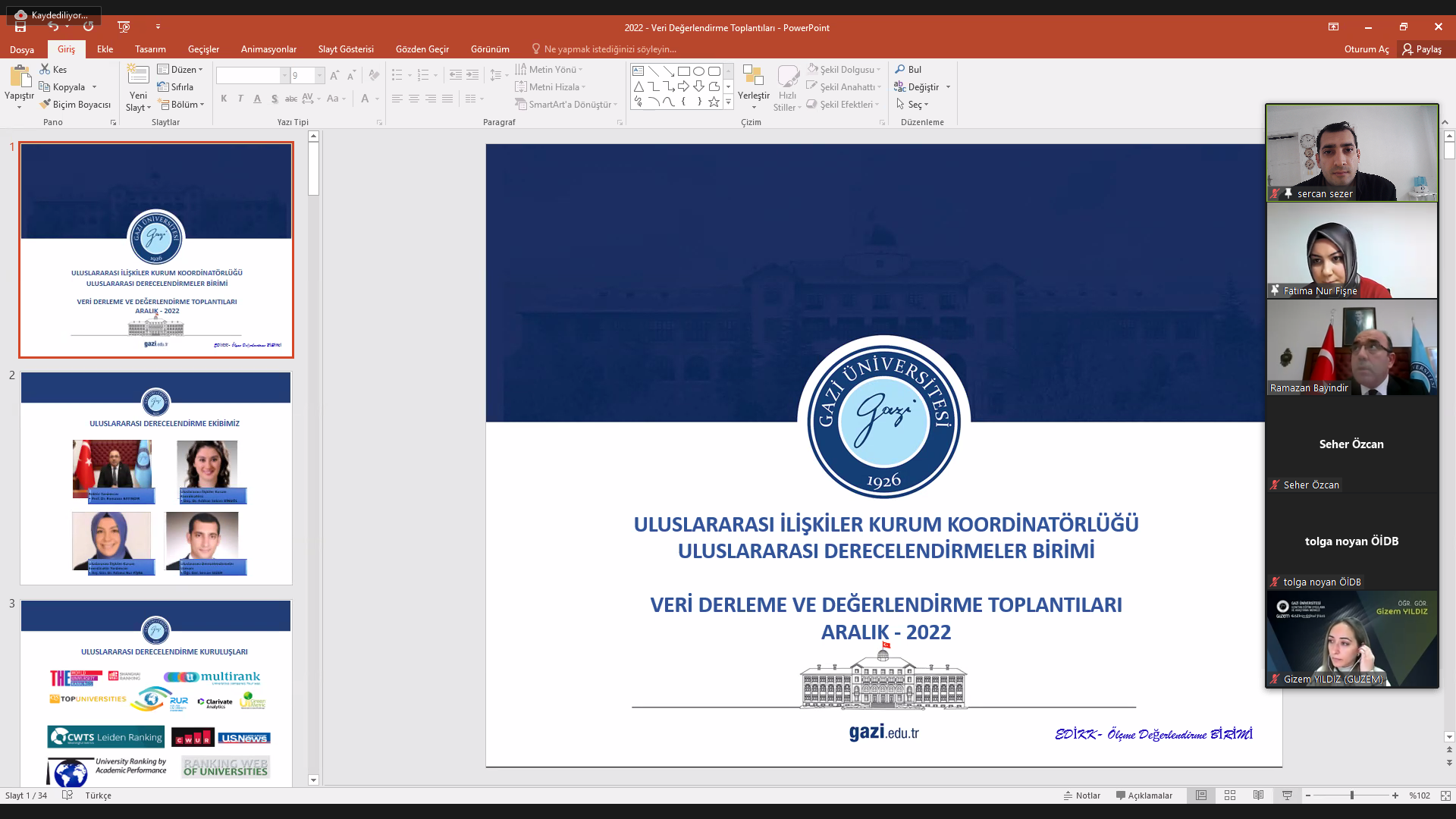Open Bul to search the presentation
The width and height of the screenshot is (1456, 819).
pos(908,69)
